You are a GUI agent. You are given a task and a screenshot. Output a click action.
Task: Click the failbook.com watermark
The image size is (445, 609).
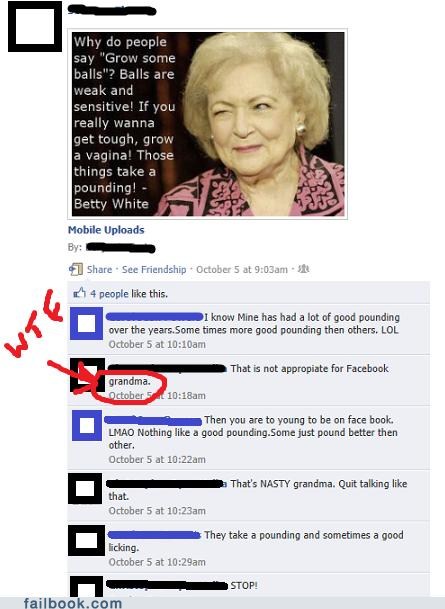pos(73,603)
